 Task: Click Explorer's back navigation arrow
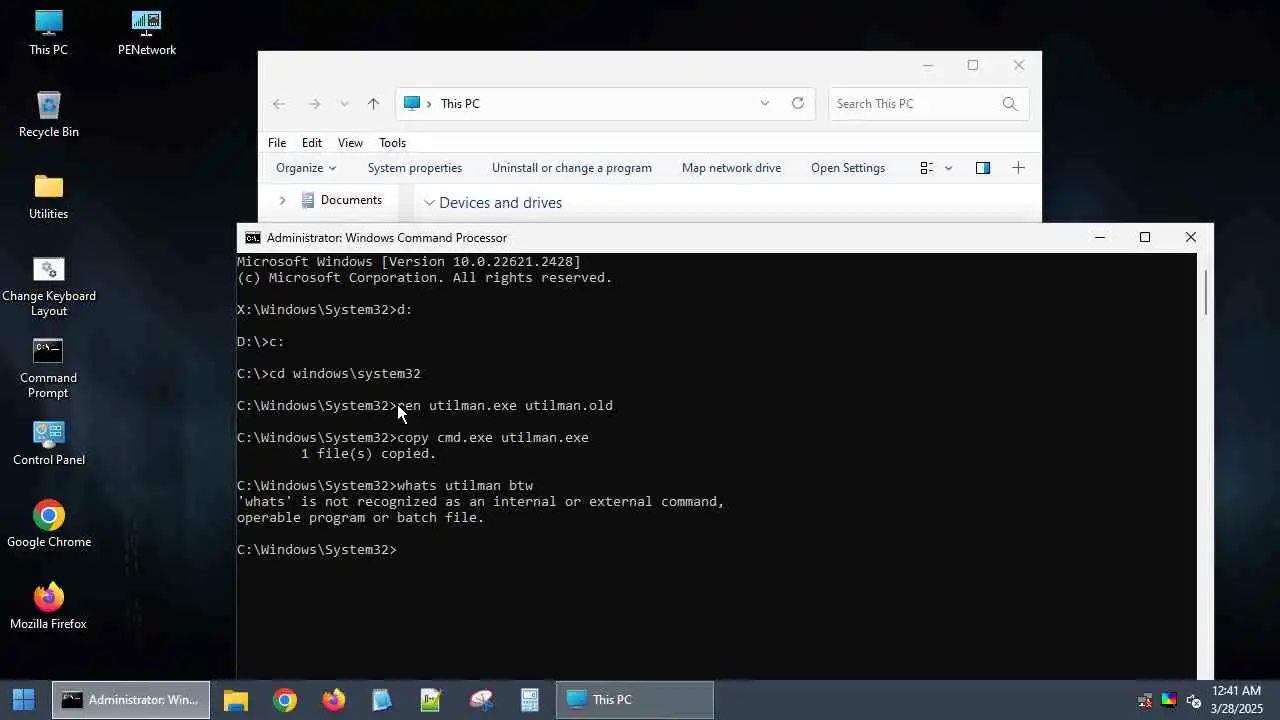279,104
